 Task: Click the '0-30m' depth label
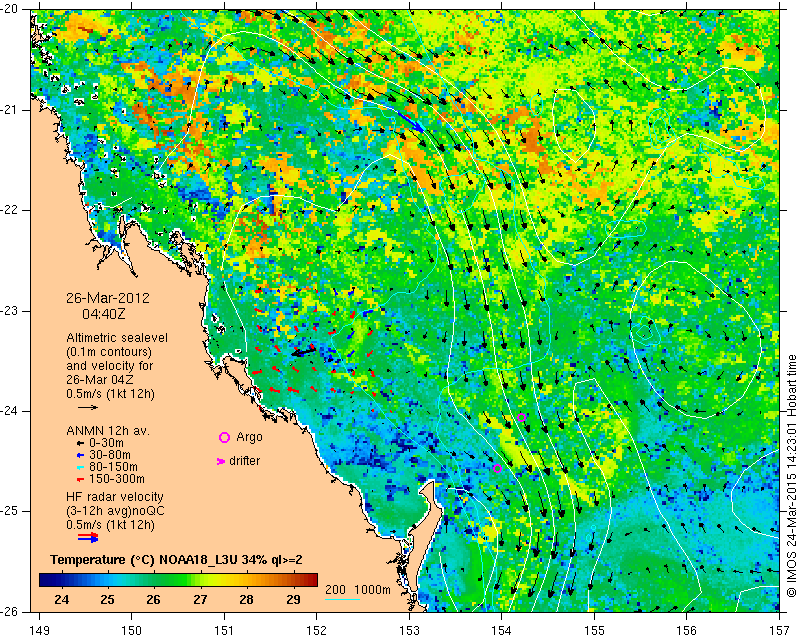click(106, 443)
